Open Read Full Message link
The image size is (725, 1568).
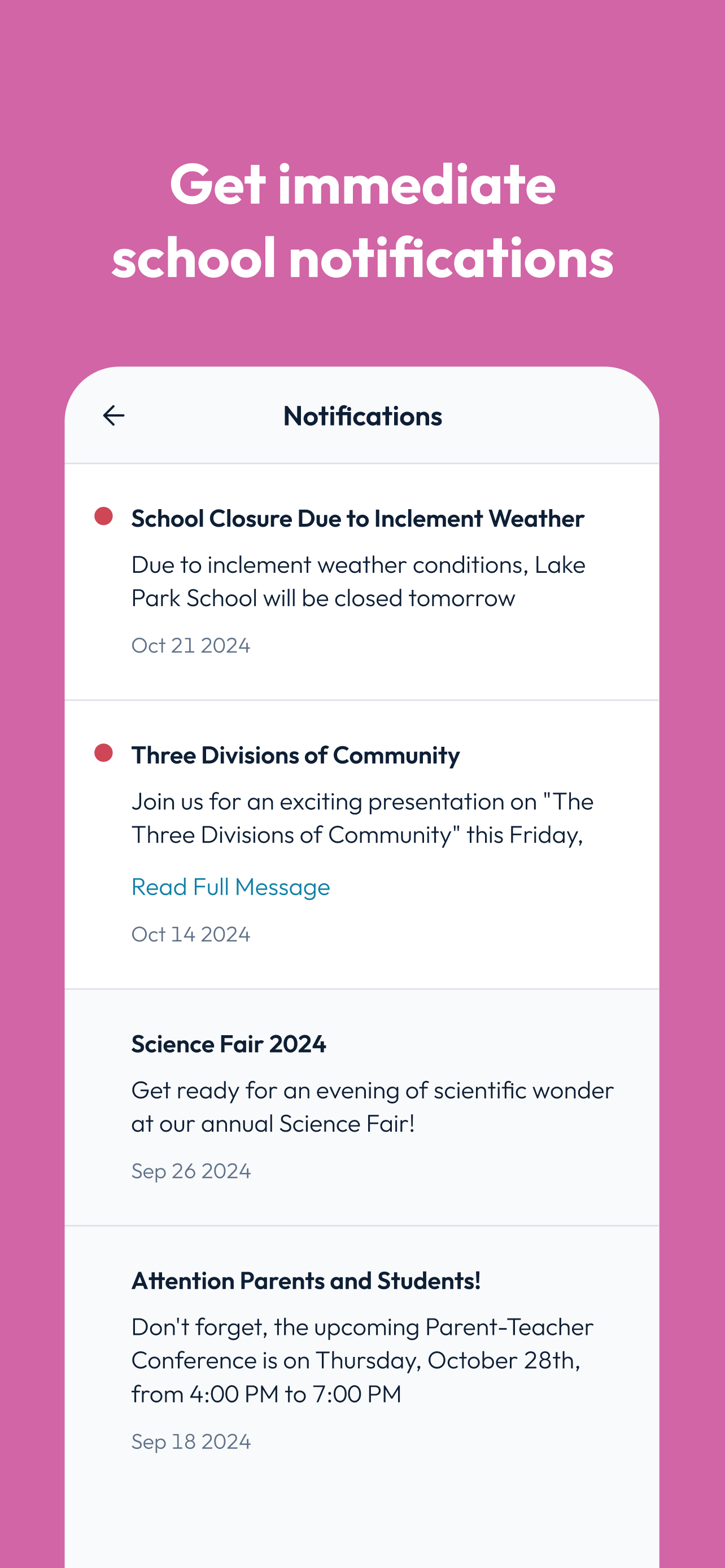(x=231, y=887)
